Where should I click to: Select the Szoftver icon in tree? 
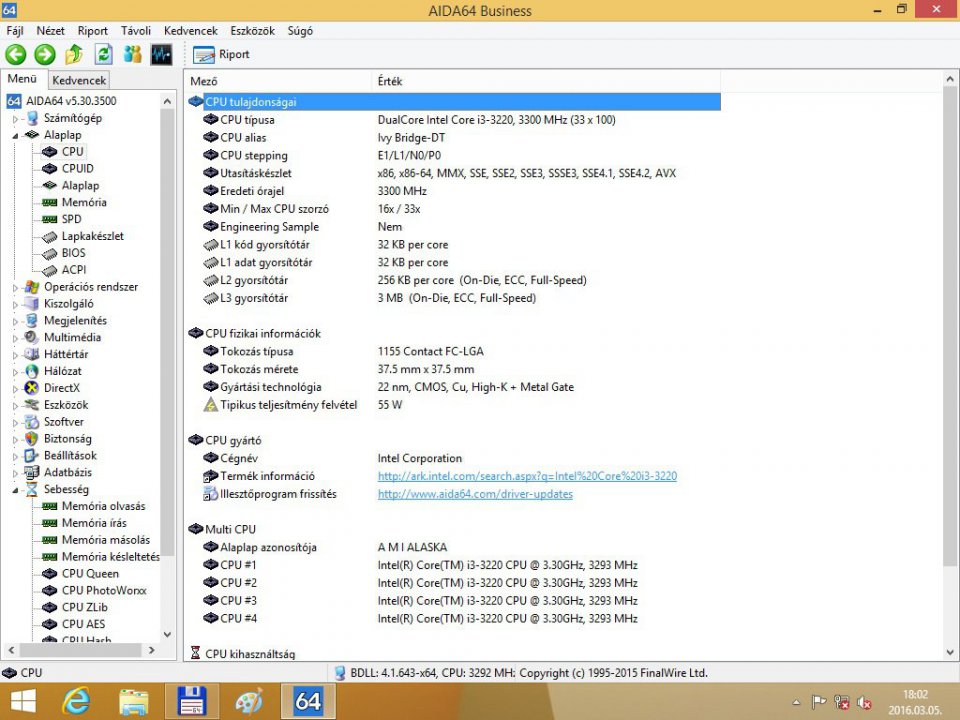[31, 422]
